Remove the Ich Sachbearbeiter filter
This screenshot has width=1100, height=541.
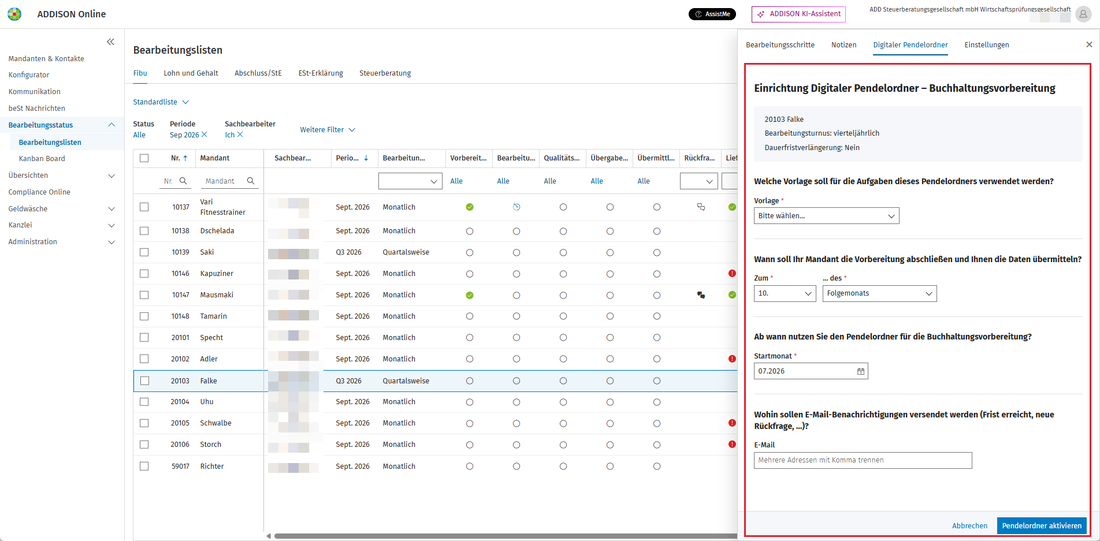click(240, 134)
